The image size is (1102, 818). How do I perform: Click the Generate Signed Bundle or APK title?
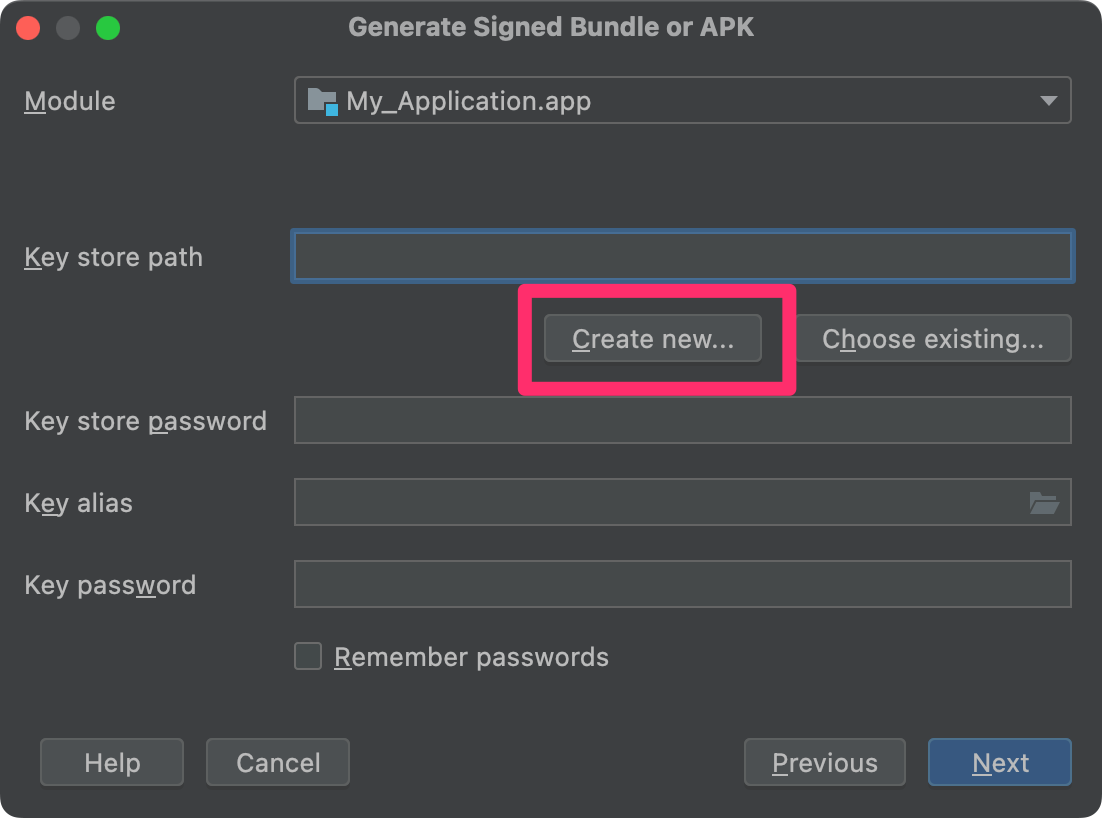(551, 27)
